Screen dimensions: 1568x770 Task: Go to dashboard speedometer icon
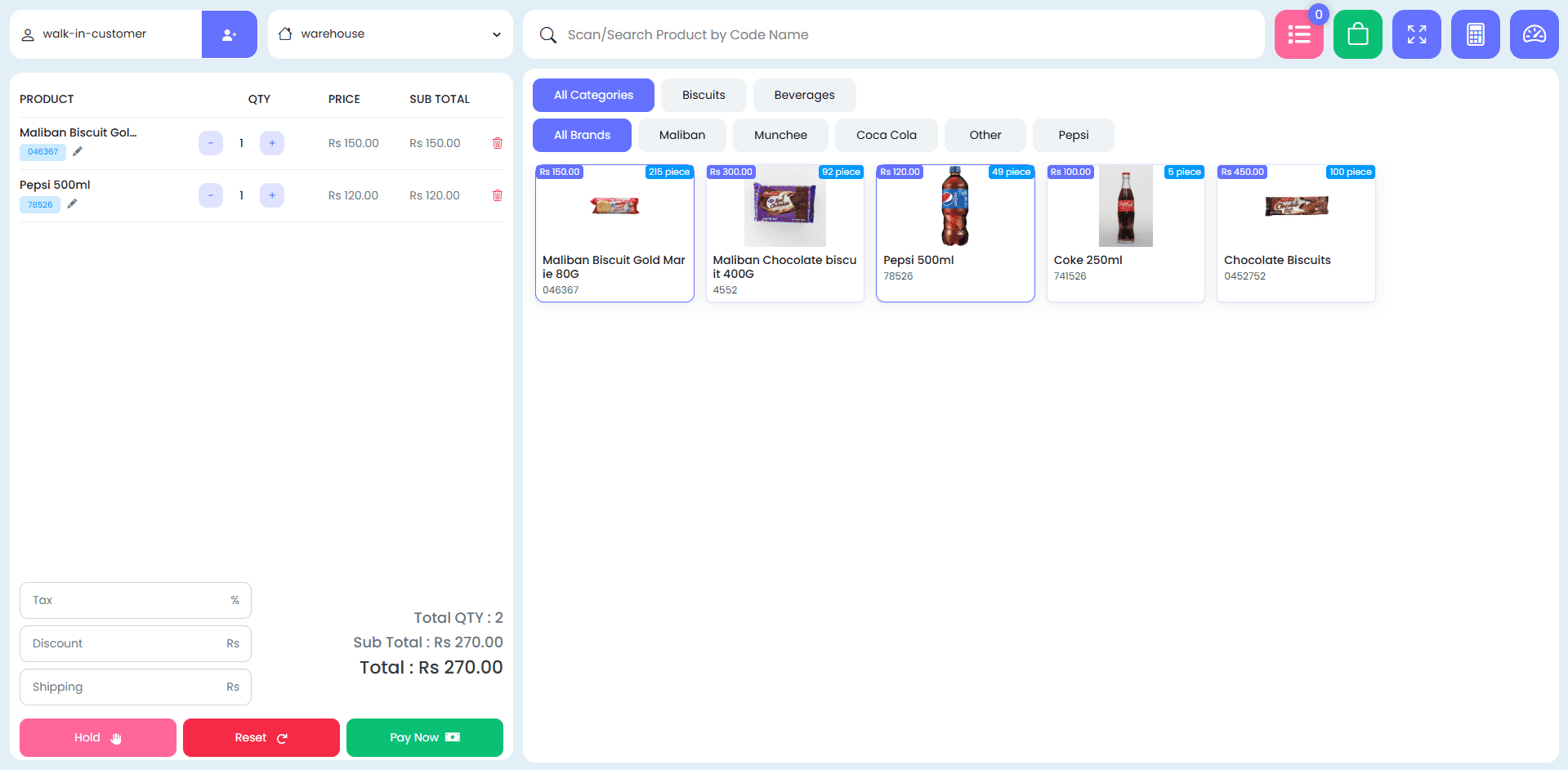[x=1534, y=34]
